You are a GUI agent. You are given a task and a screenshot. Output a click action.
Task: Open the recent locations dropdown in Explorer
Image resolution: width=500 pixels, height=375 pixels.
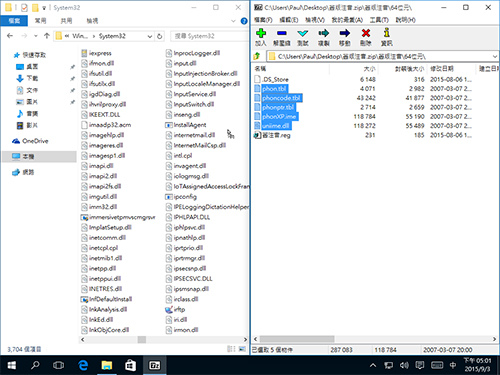tap(36, 36)
